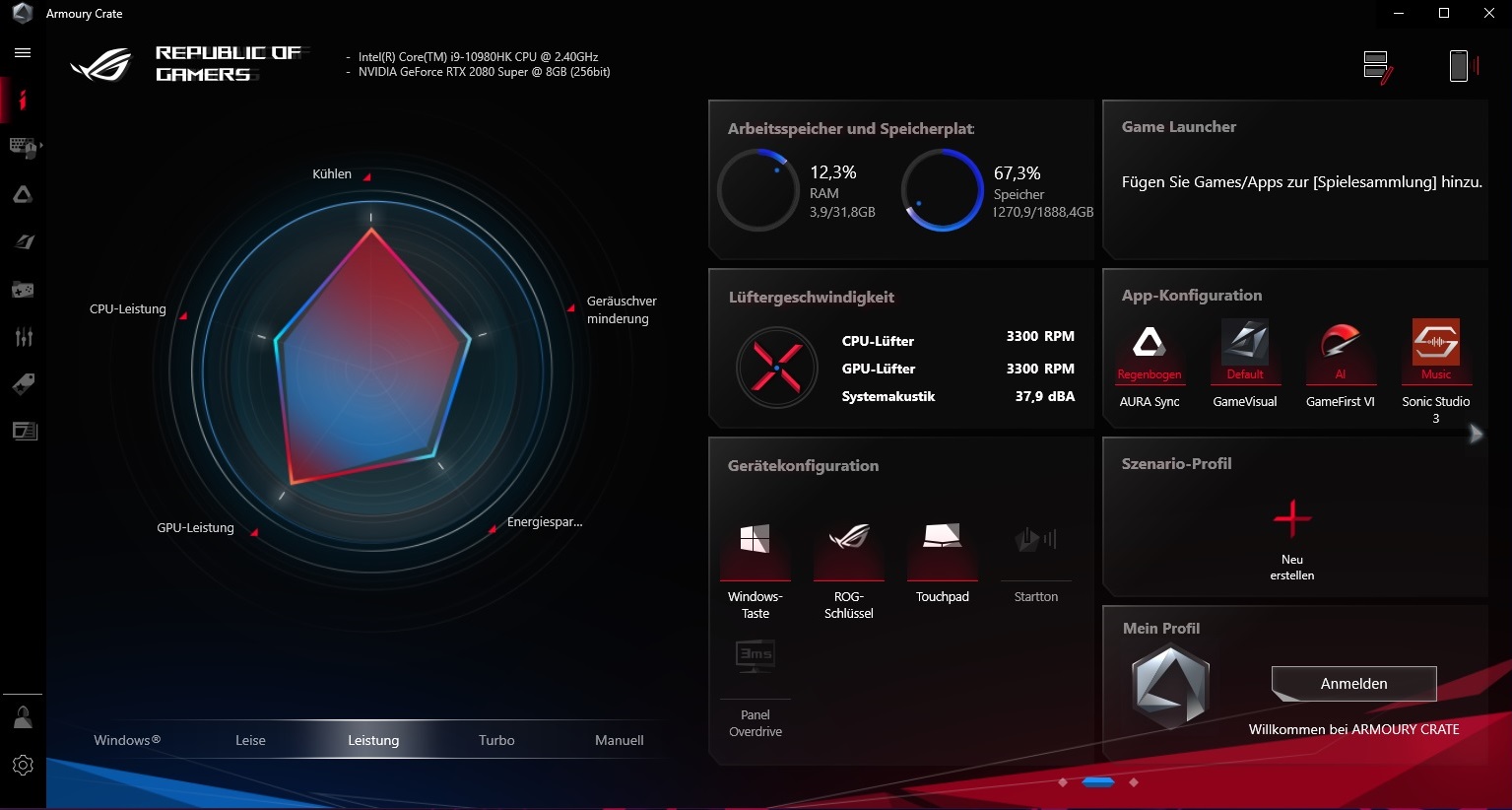Click the 37,9 dBA Systemakustik value

1045,396
